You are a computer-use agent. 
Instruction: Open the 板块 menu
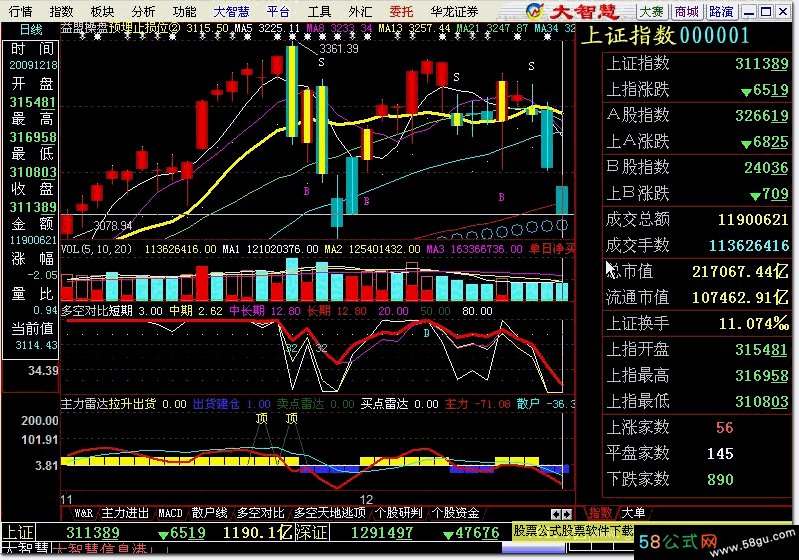102,11
